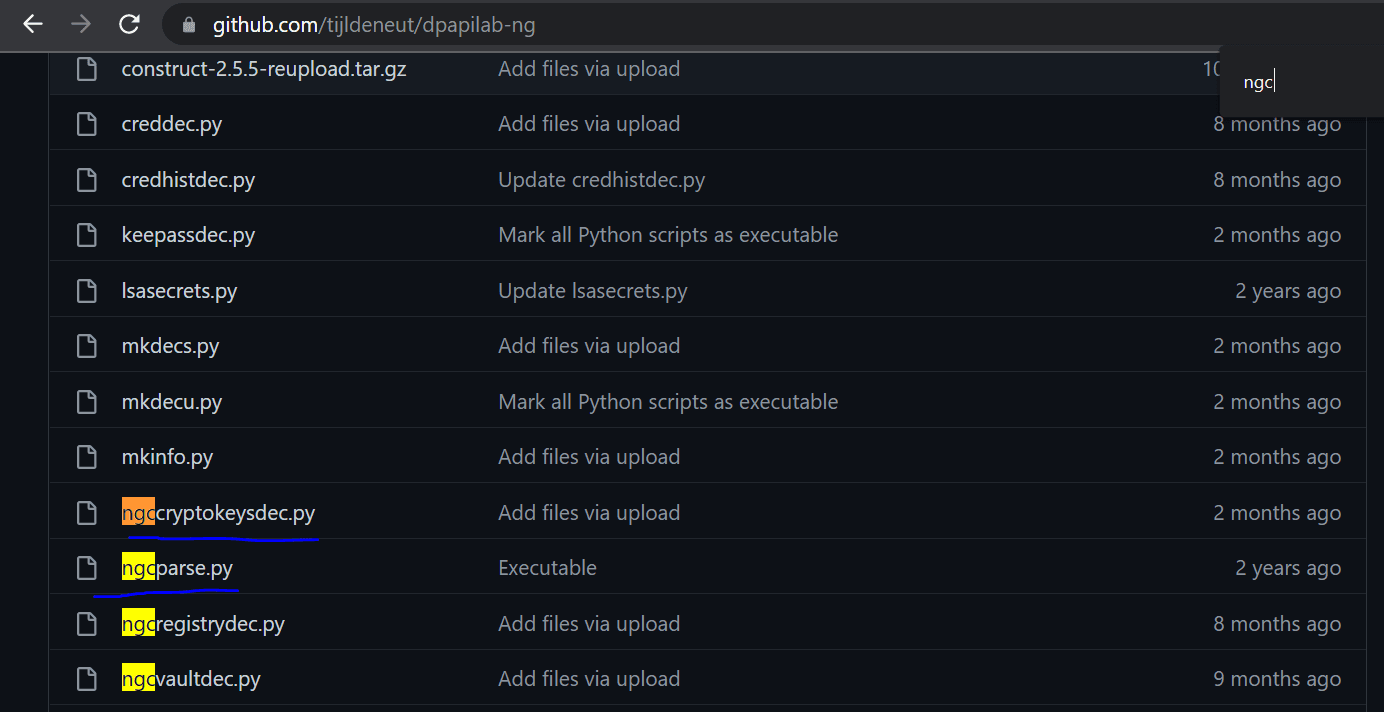Open the ngcparse.py file
Image resolution: width=1384 pixels, height=712 pixels.
(176, 567)
